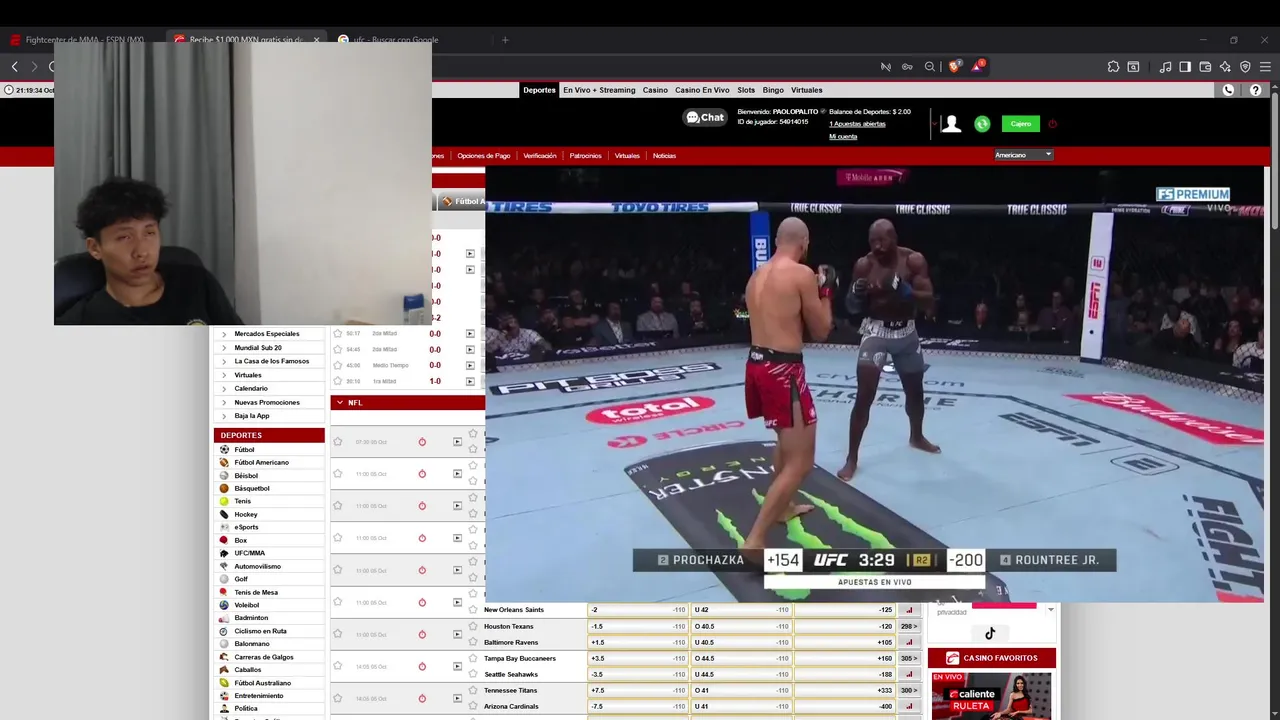Open the Mi cuenta link
The height and width of the screenshot is (720, 1280).
pyautogui.click(x=843, y=136)
